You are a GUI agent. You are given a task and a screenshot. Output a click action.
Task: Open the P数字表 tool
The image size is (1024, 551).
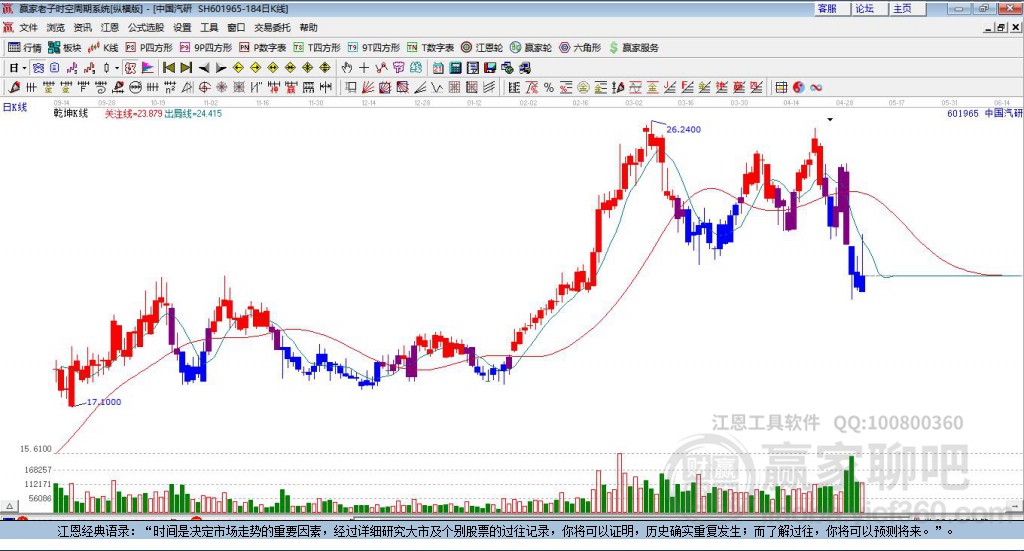click(x=263, y=48)
